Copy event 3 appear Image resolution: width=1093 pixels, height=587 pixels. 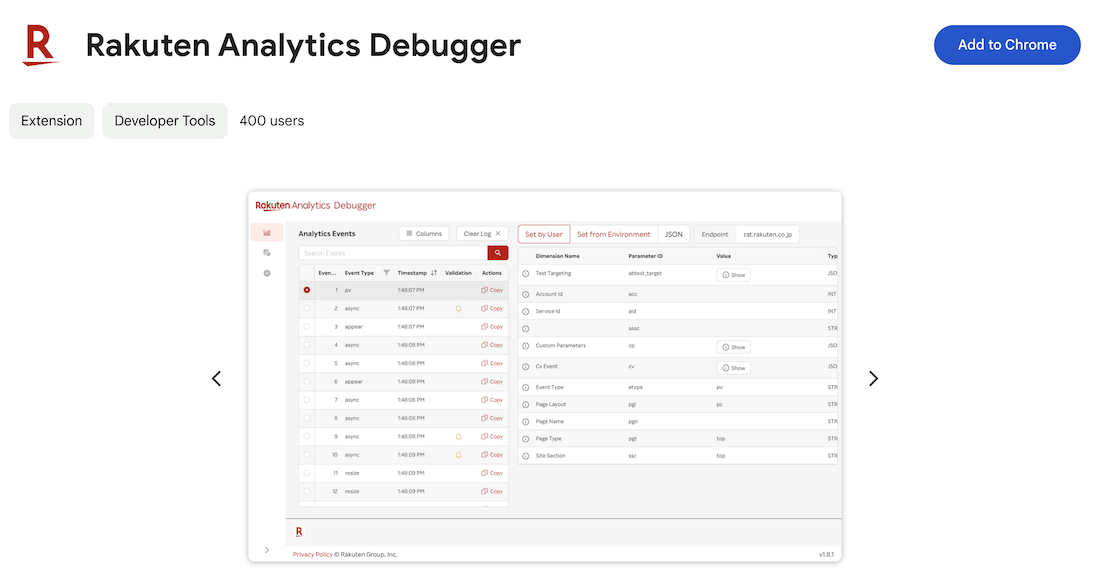[492, 326]
